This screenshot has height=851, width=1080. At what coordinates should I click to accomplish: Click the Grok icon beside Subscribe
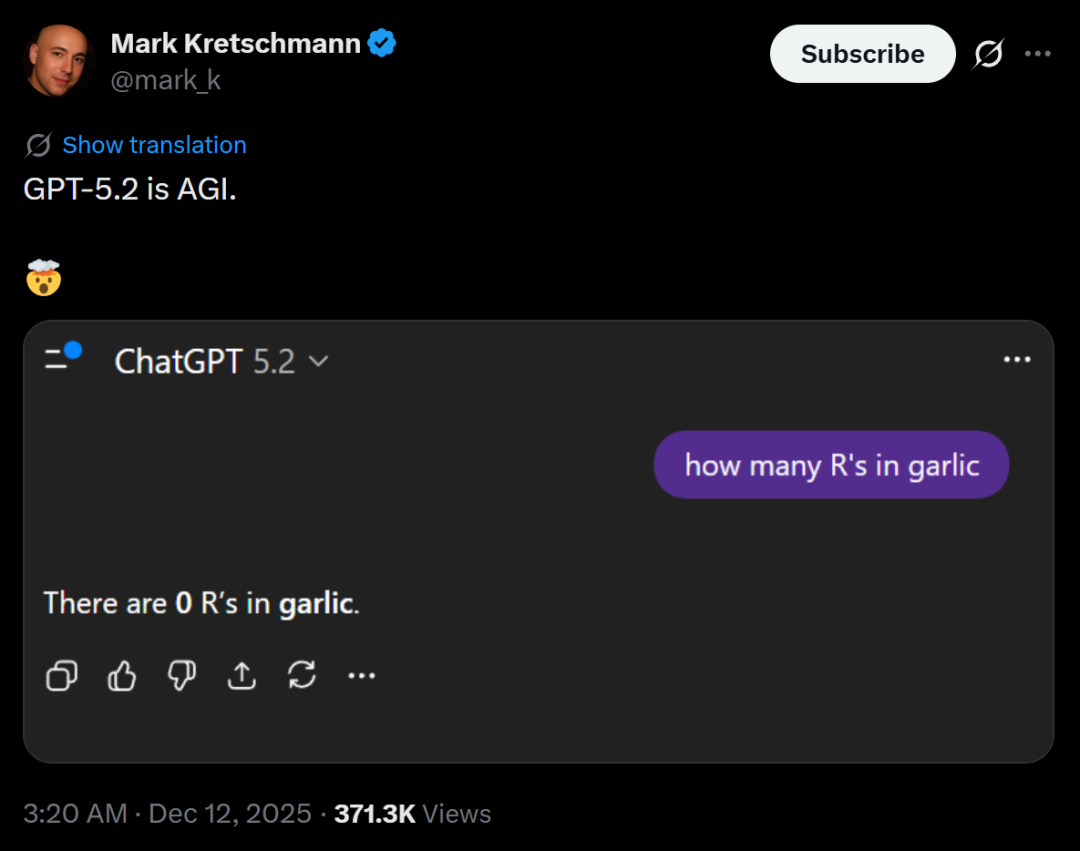987,54
